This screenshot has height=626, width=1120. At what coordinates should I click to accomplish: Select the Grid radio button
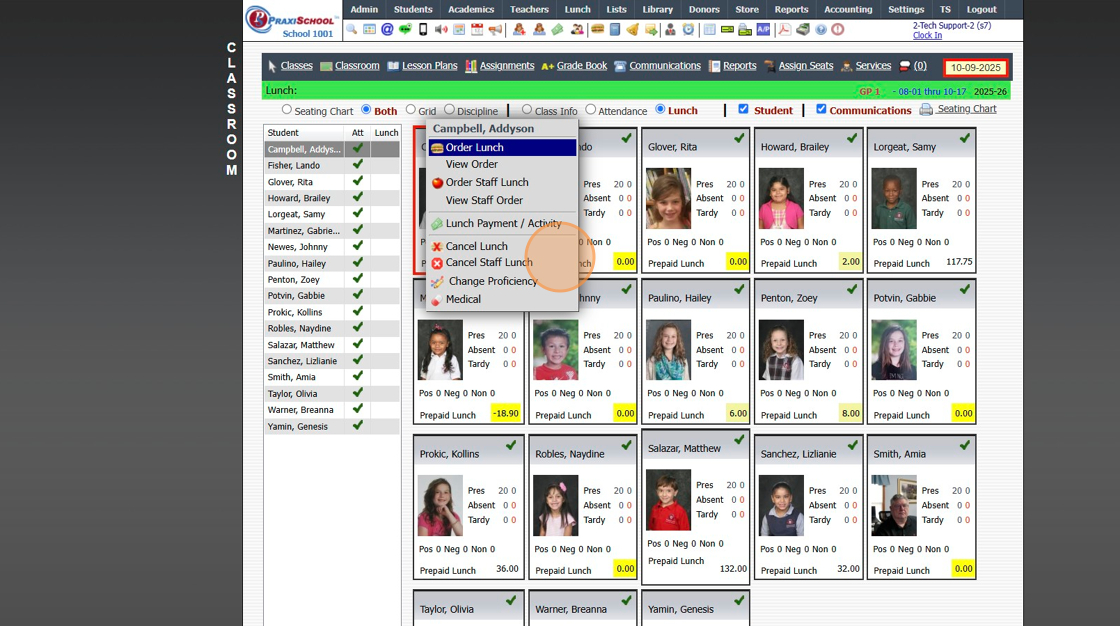pyautogui.click(x=411, y=109)
